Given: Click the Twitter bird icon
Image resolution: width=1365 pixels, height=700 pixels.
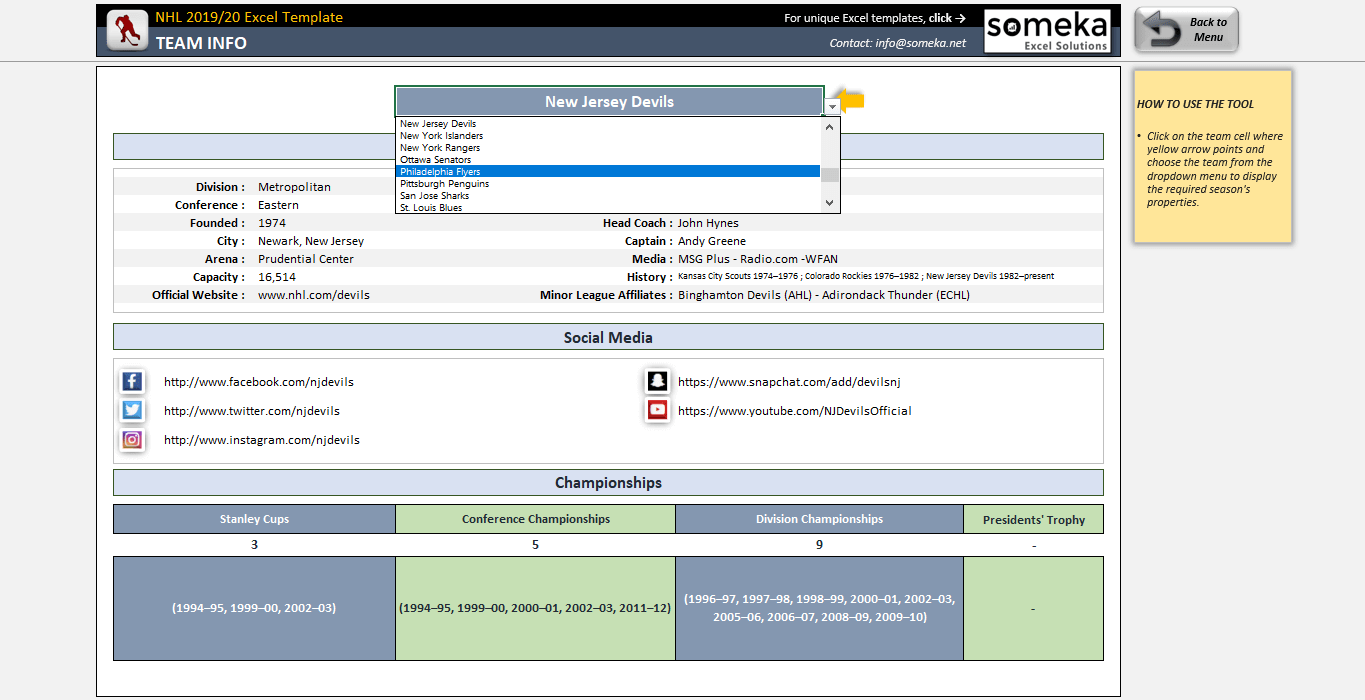Looking at the screenshot, I should click(x=132, y=411).
